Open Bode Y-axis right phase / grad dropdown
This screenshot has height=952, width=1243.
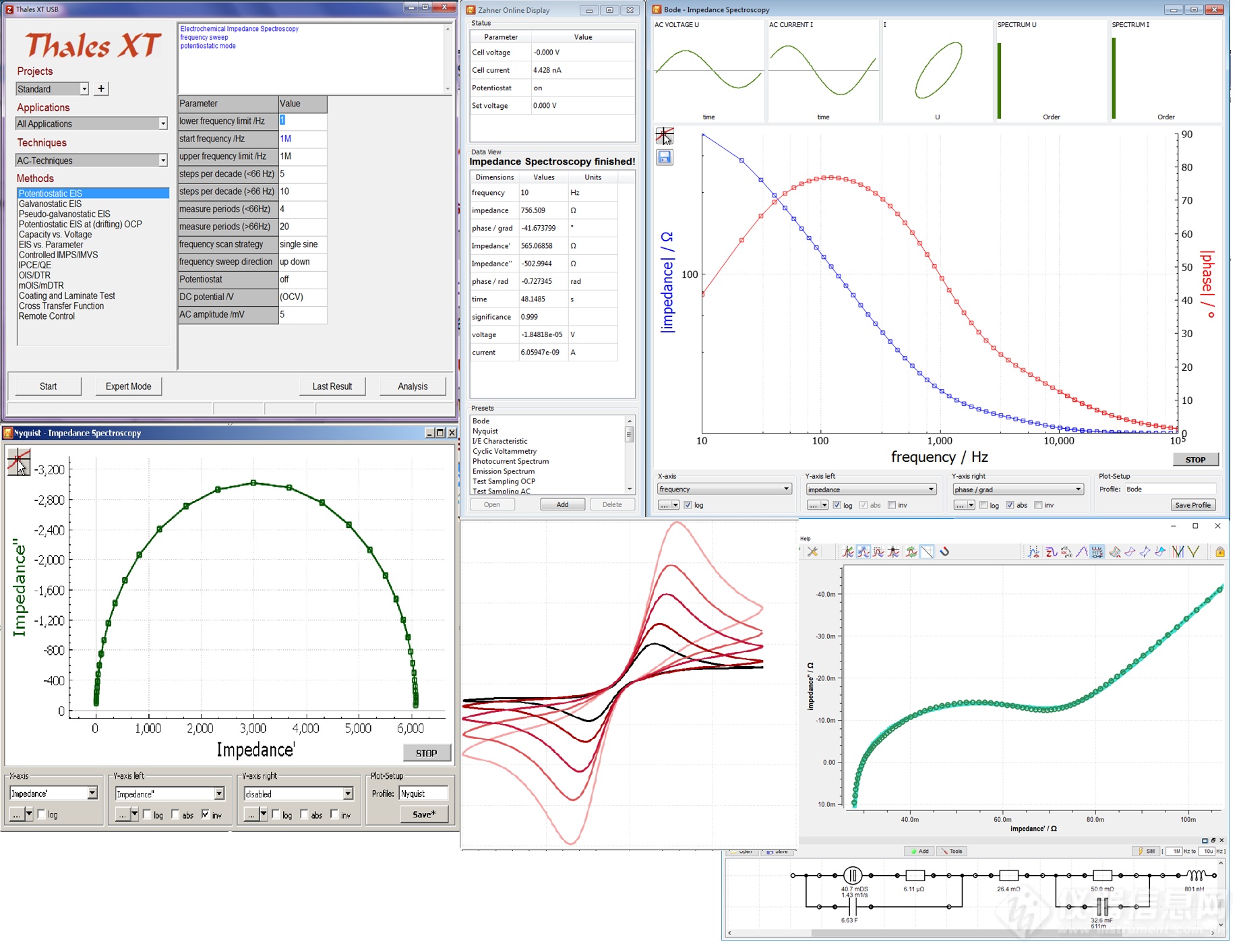click(x=1018, y=489)
